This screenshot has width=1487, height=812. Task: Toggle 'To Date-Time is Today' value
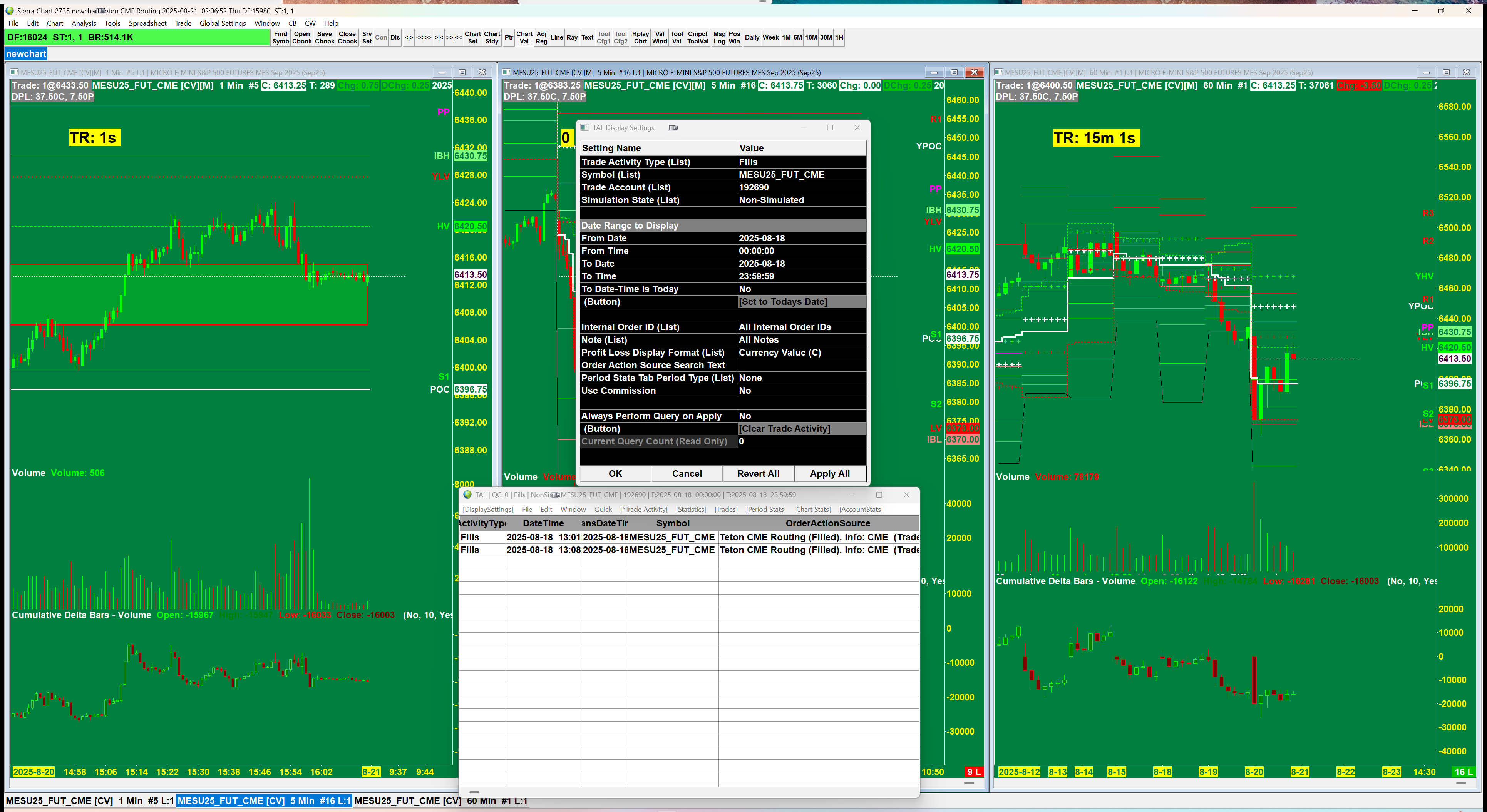click(x=802, y=289)
